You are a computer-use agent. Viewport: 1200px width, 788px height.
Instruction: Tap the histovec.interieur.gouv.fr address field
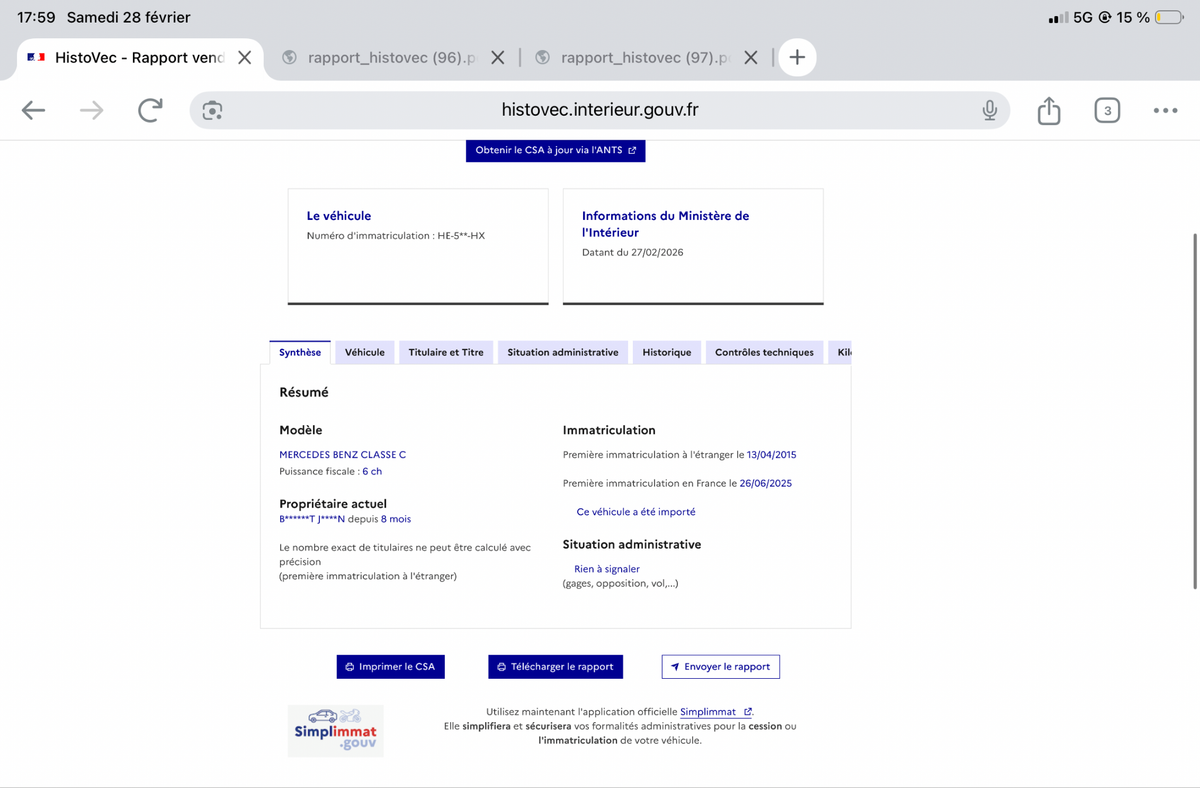click(599, 110)
